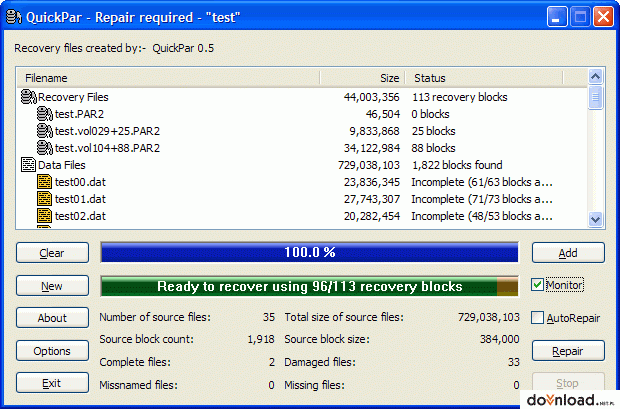Click the scroll down arrow of file list
The width and height of the screenshot is (620, 409).
tap(595, 219)
